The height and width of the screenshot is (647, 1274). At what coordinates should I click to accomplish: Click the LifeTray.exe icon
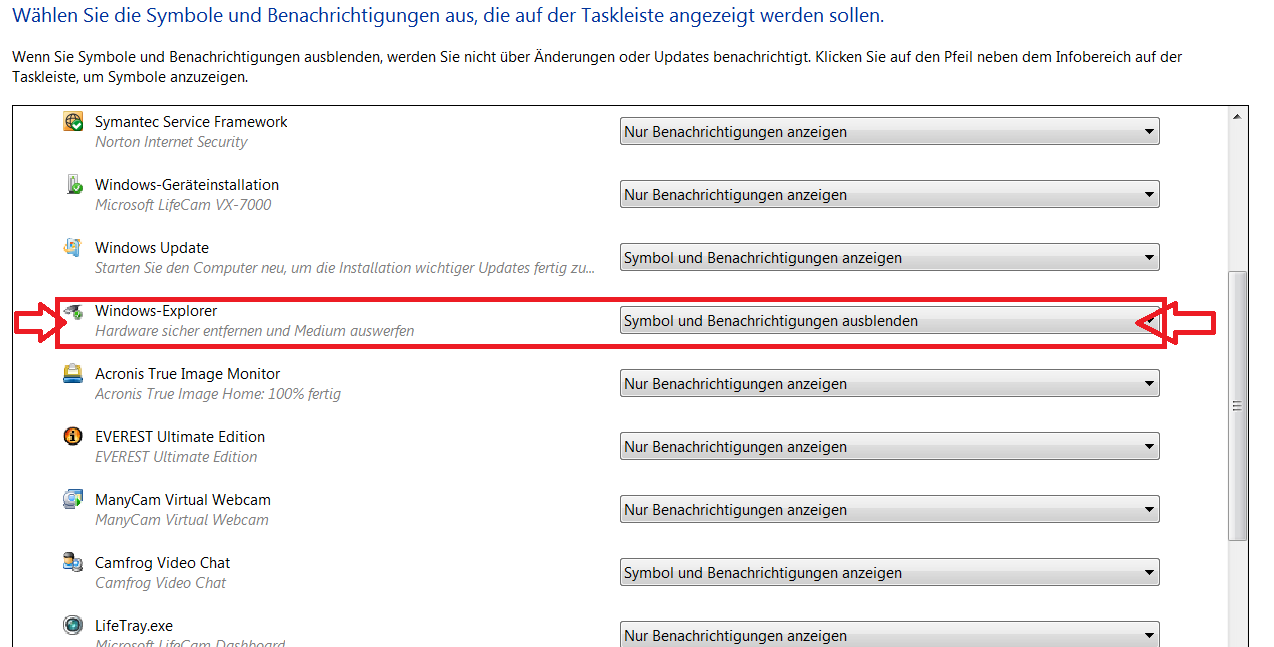click(73, 626)
